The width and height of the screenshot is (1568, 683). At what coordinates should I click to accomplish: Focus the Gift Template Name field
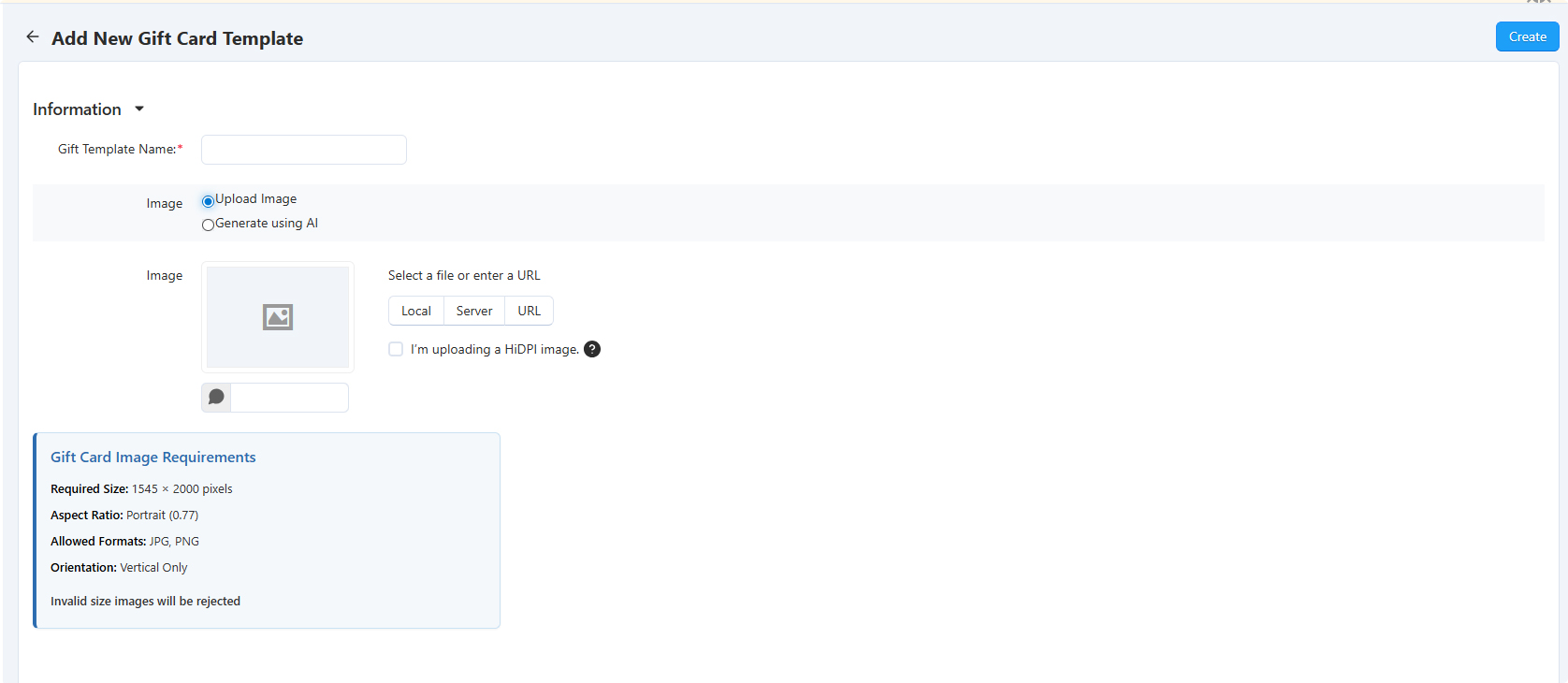(303, 150)
